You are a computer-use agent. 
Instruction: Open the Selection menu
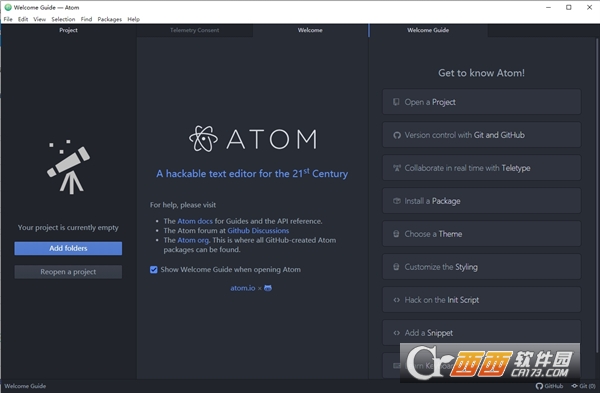pos(63,19)
